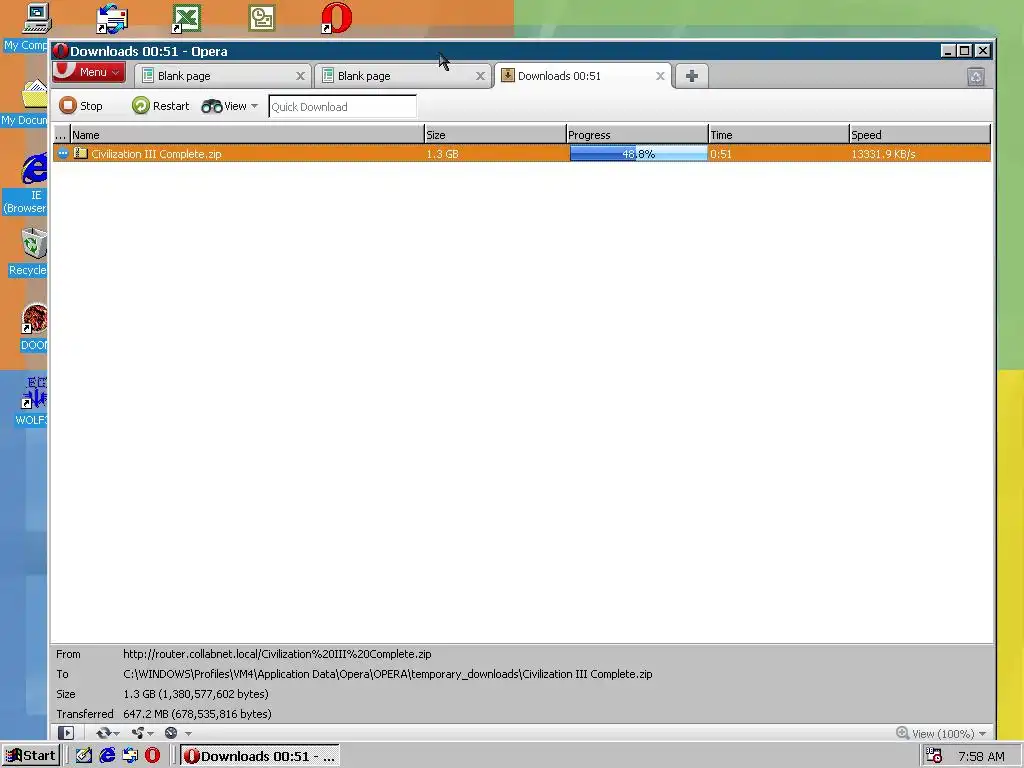The width and height of the screenshot is (1024, 768).
Task: Open a new tab with plus button
Action: coord(692,76)
